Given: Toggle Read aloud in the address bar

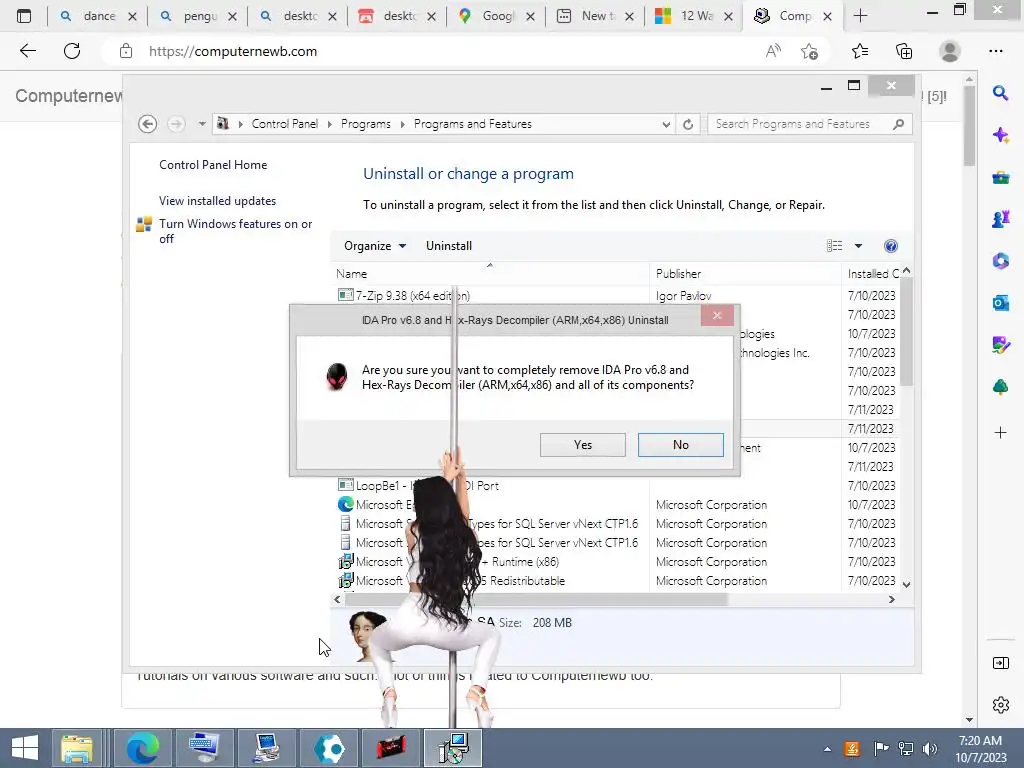Looking at the screenshot, I should click(x=773, y=51).
